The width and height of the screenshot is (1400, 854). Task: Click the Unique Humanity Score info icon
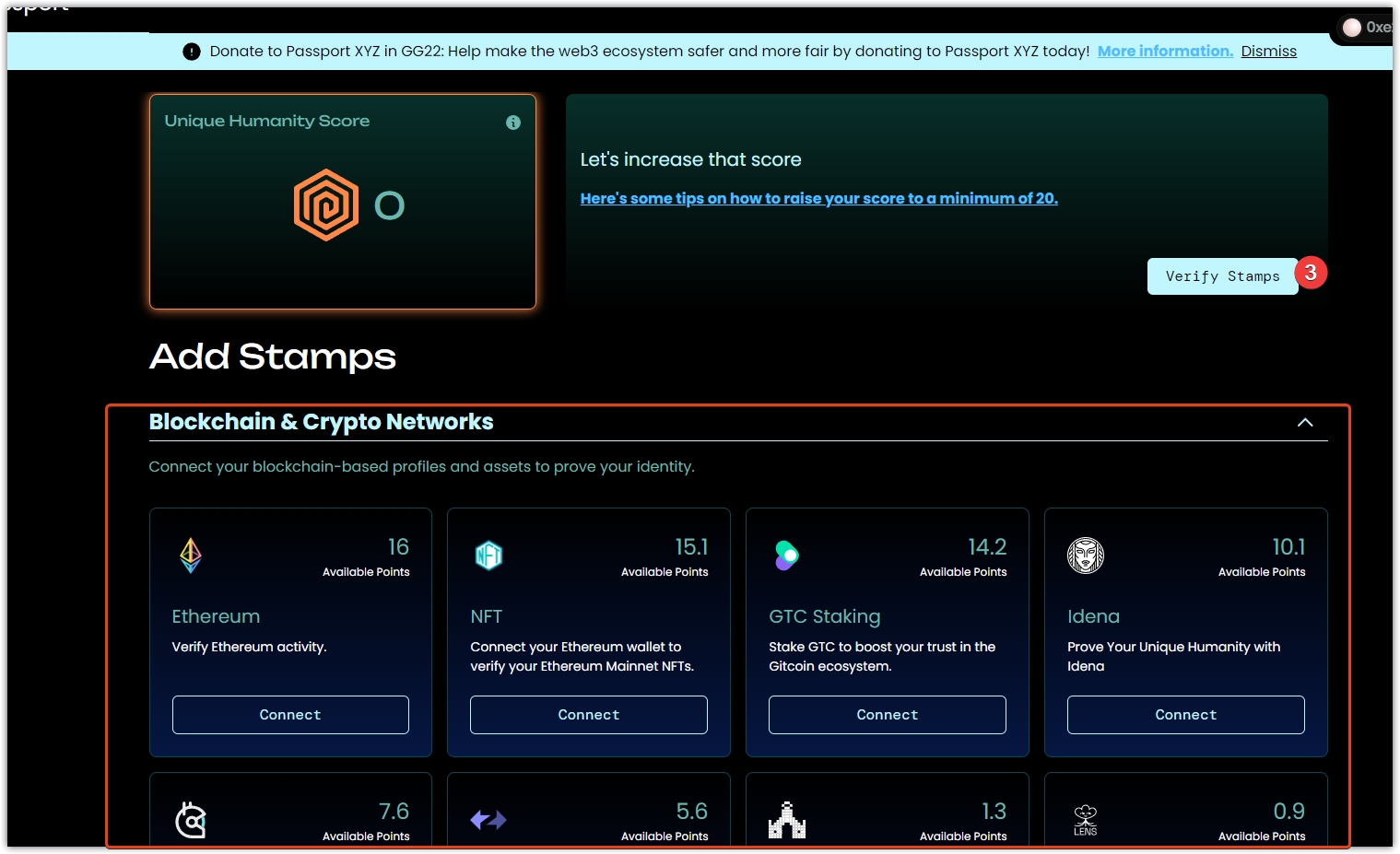click(513, 123)
